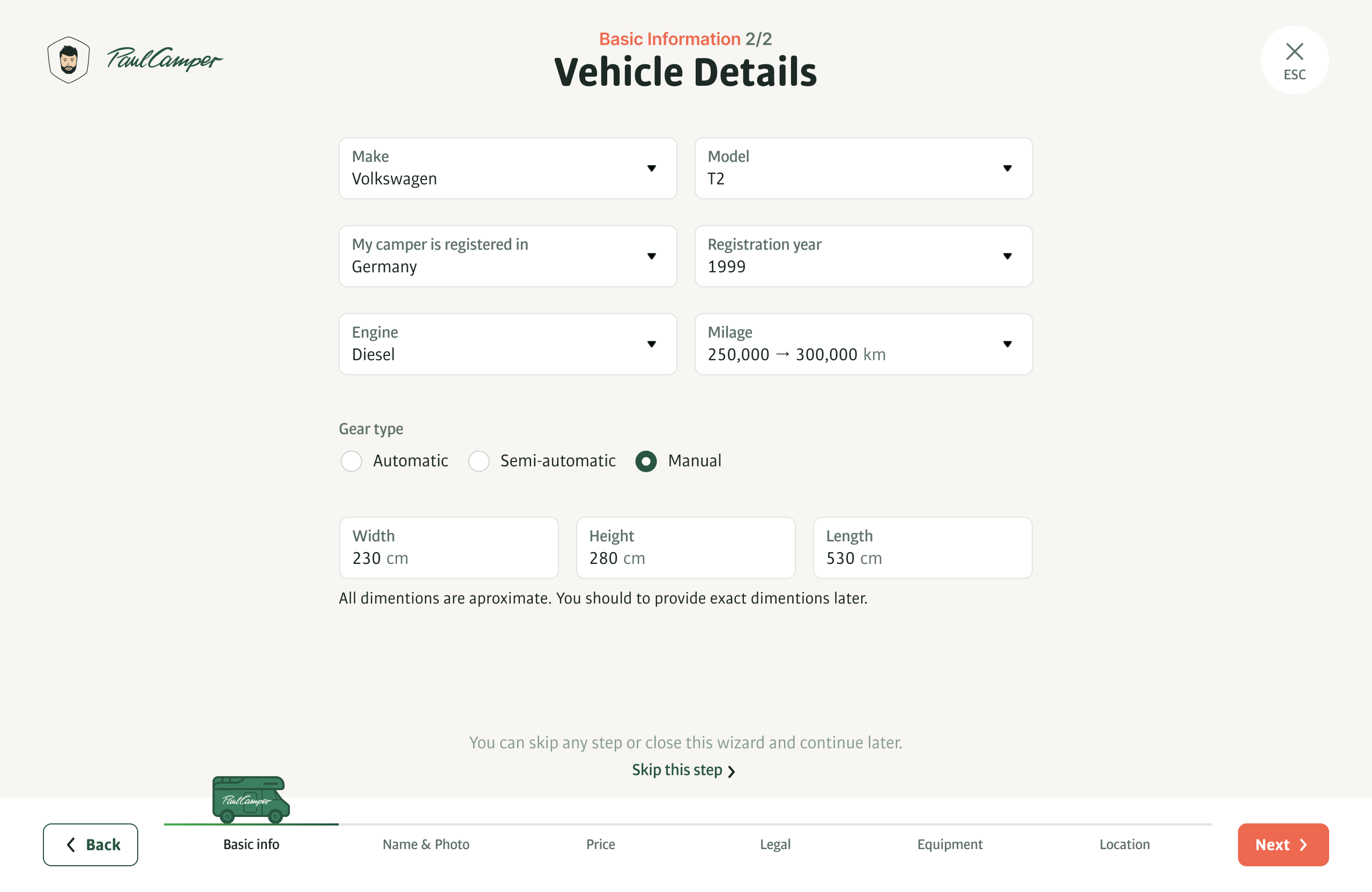Select Semi-automatic gear type
This screenshot has width=1372, height=892.
pos(479,462)
